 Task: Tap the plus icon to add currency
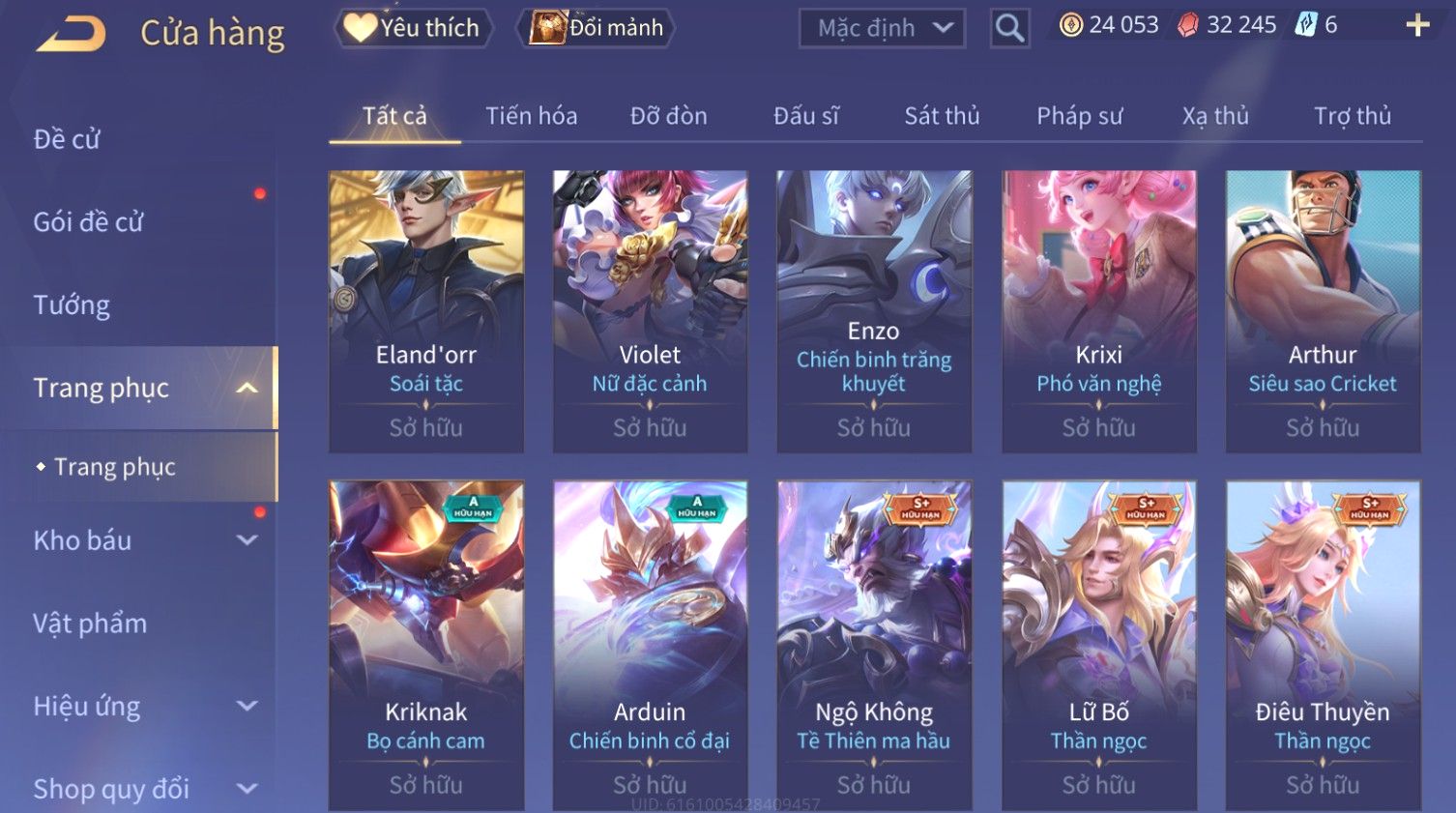[x=1417, y=25]
